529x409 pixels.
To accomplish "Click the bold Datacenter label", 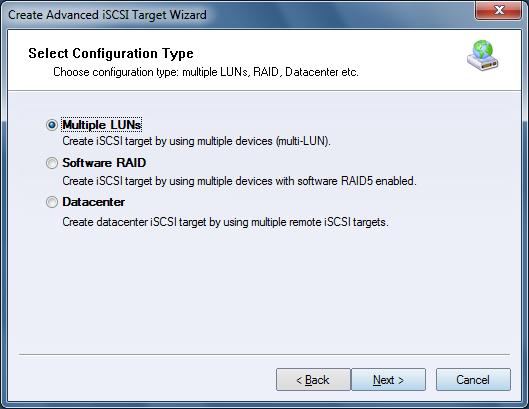I will coord(93,202).
